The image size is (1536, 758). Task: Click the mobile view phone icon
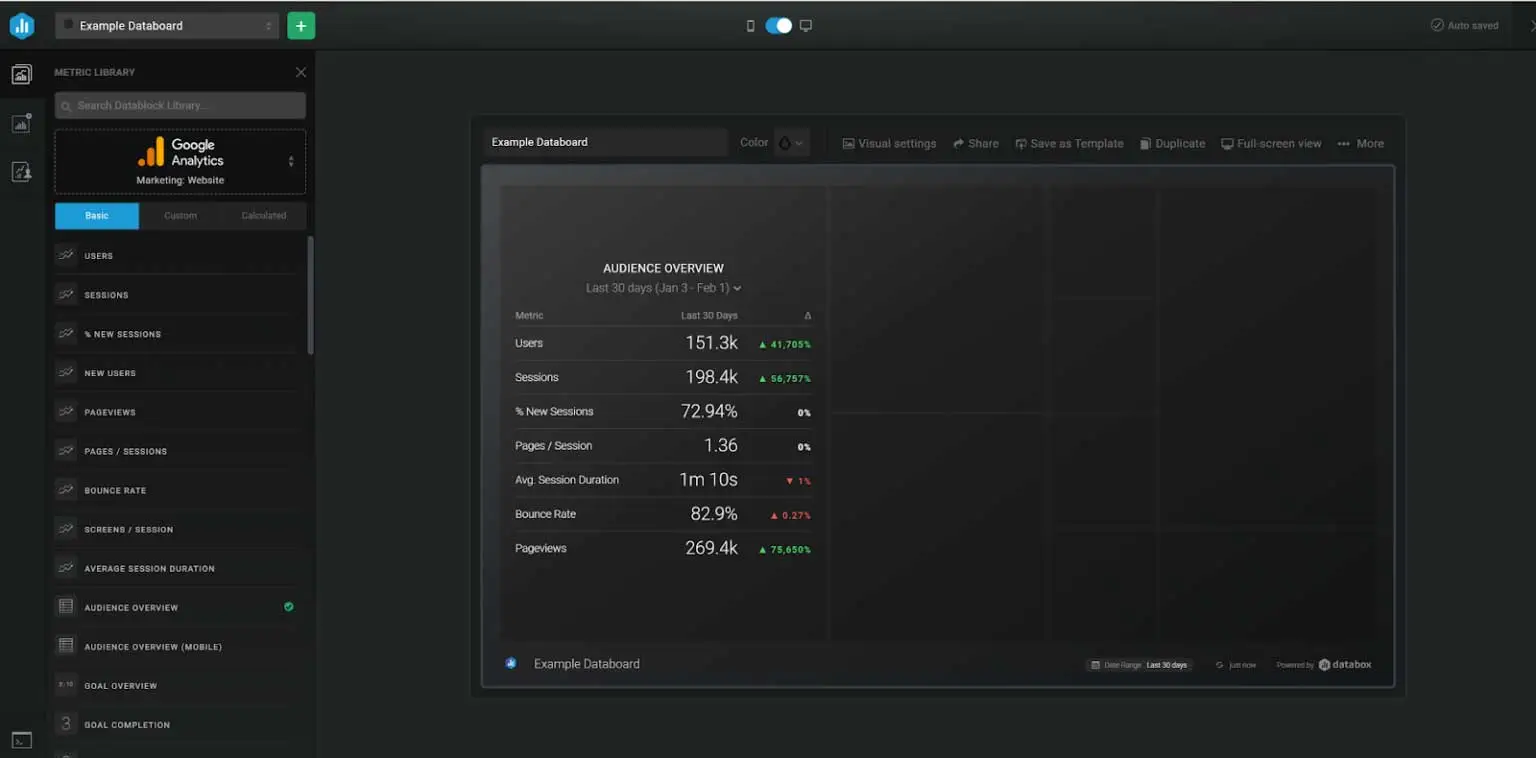pos(751,26)
